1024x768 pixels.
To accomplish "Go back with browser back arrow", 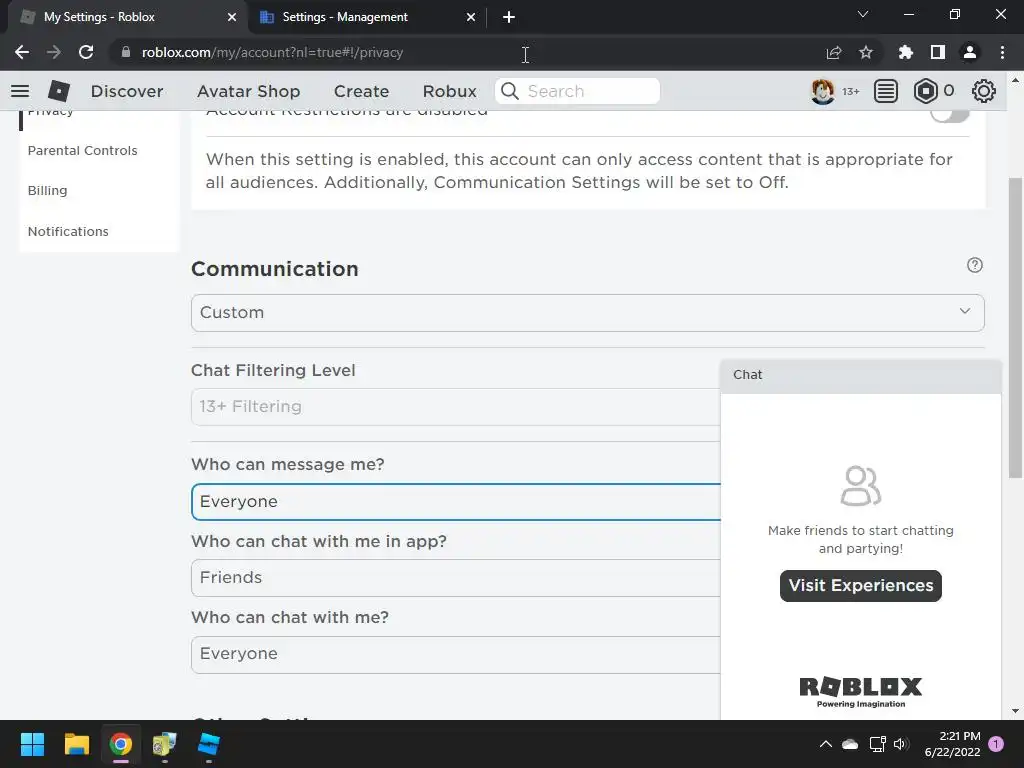I will (x=22, y=52).
